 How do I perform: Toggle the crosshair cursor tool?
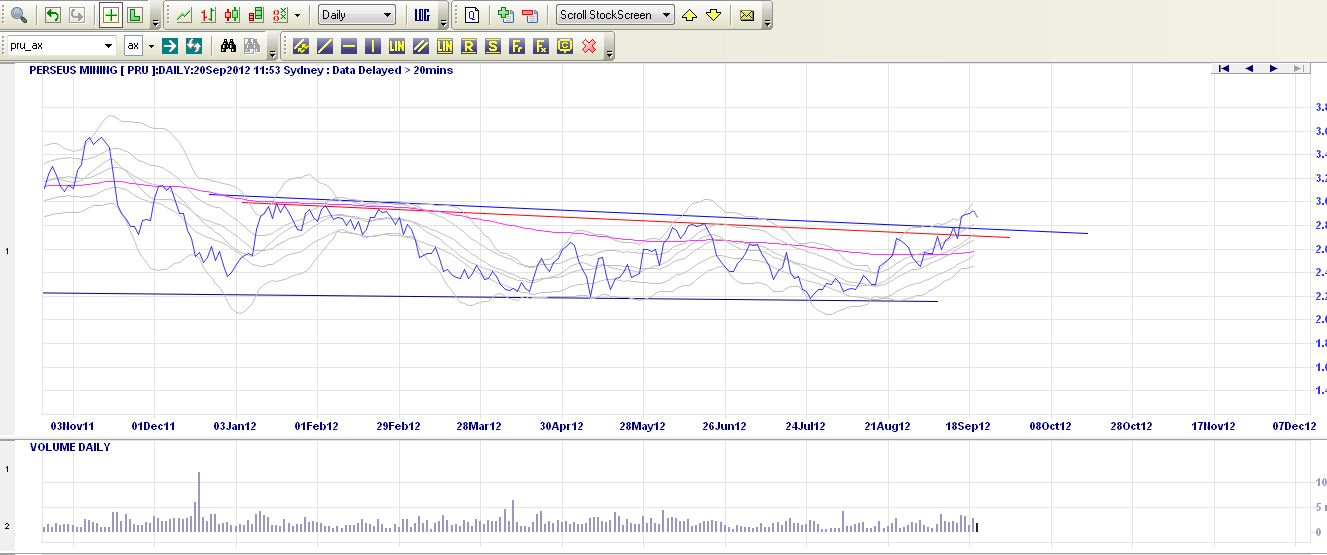[x=111, y=15]
